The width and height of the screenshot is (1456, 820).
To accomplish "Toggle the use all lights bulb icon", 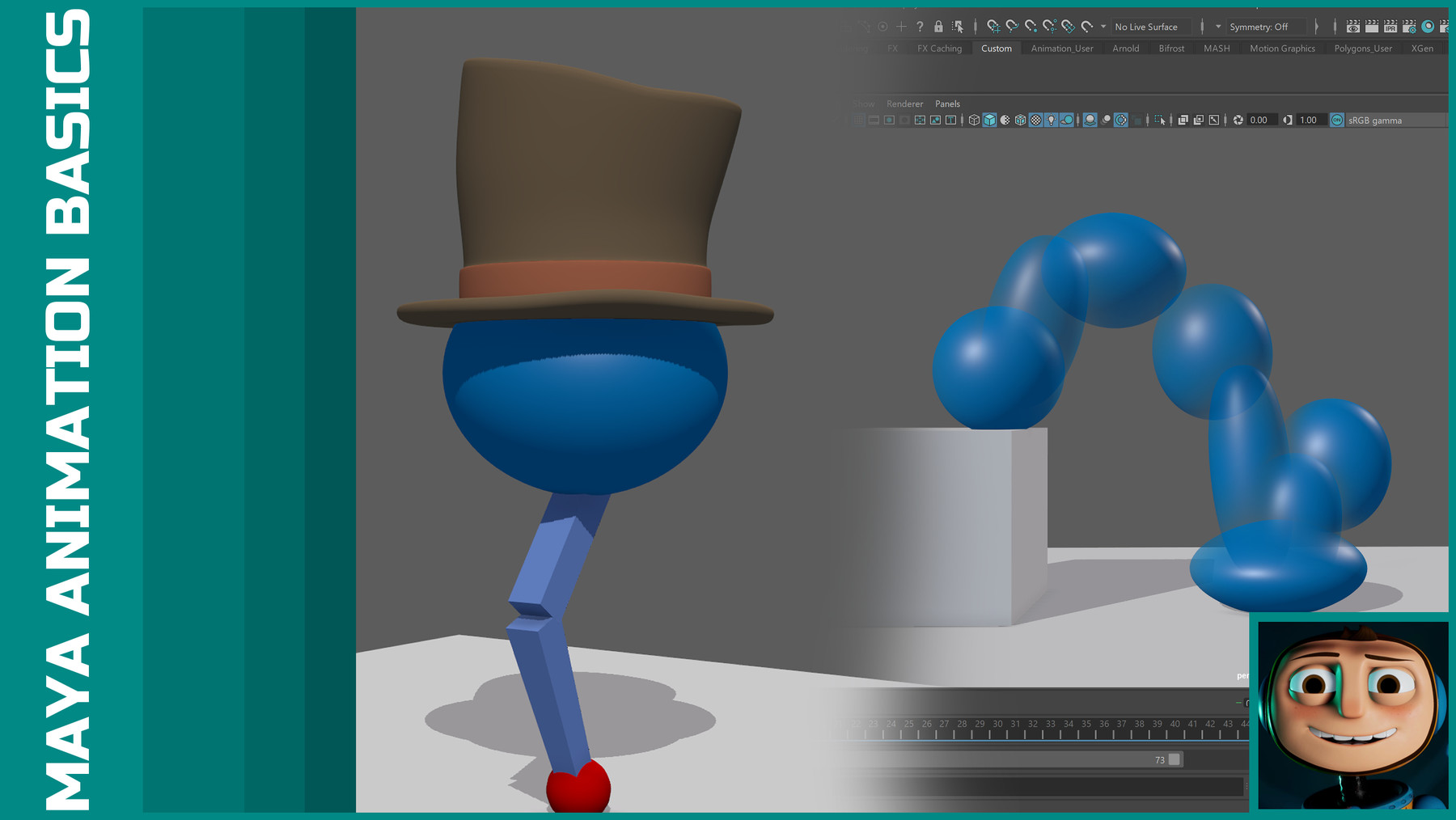I will 1051,120.
